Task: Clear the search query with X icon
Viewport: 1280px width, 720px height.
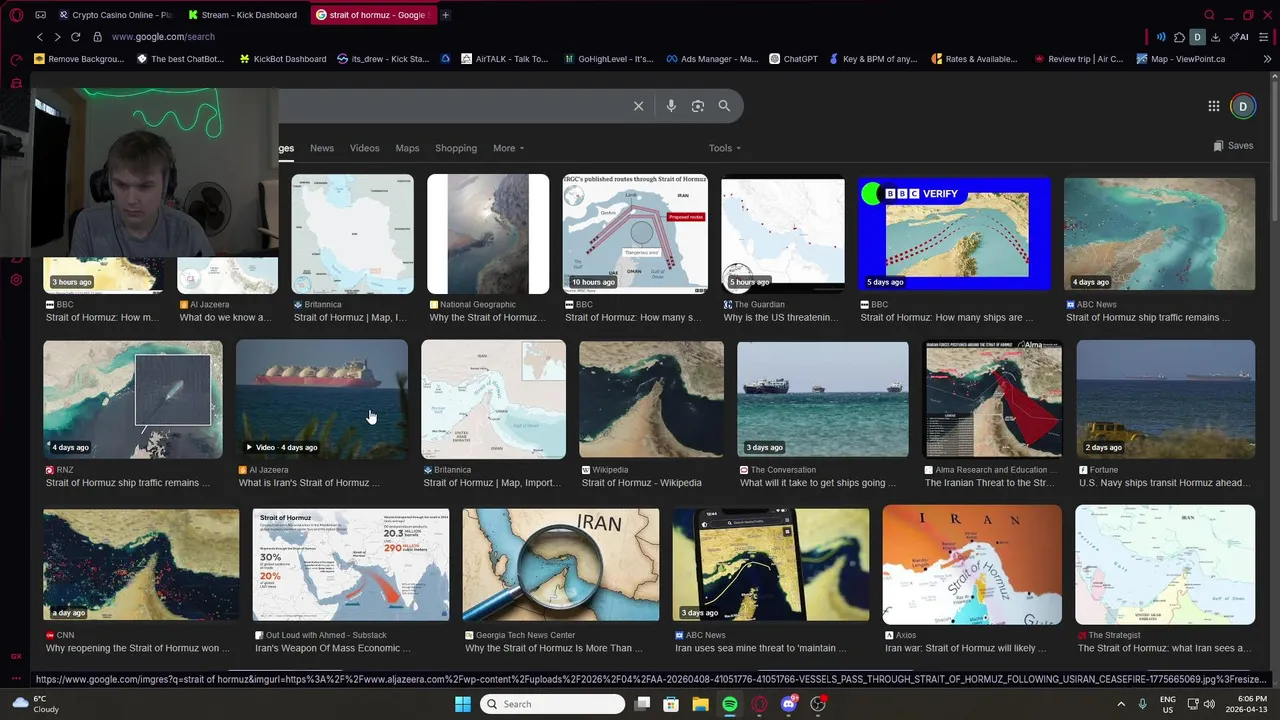Action: (x=638, y=106)
